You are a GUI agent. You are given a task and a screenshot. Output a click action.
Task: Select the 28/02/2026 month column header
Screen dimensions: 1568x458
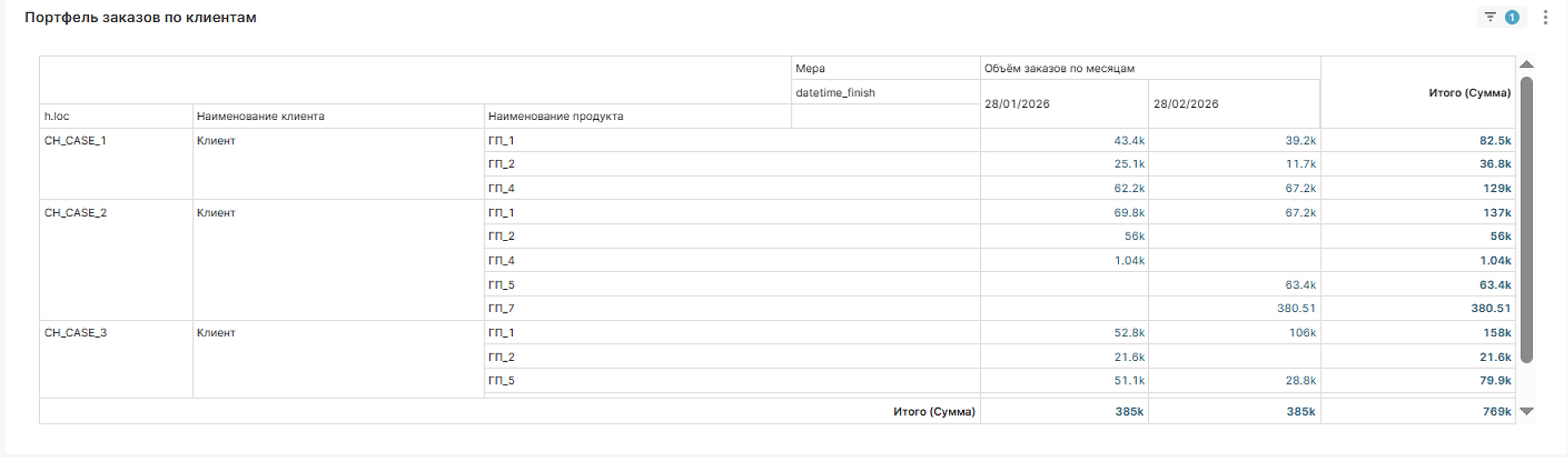tap(1186, 104)
